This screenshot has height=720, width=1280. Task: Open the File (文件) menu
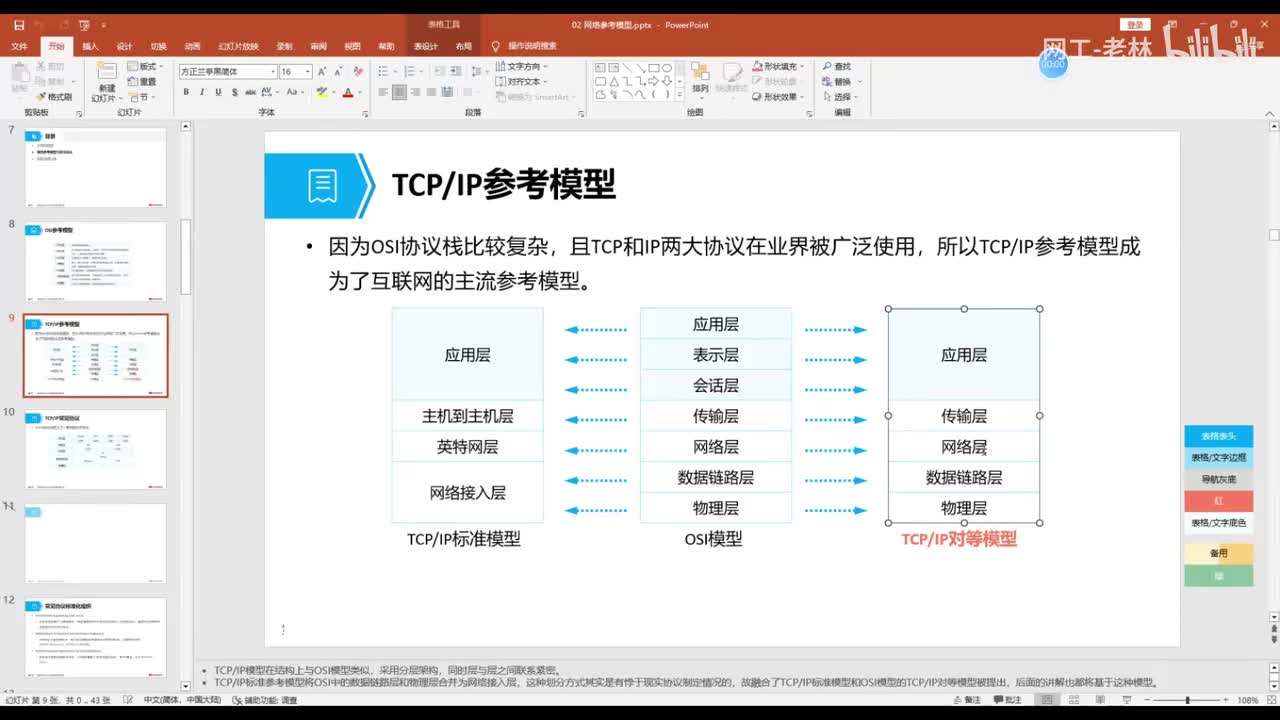pyautogui.click(x=19, y=46)
